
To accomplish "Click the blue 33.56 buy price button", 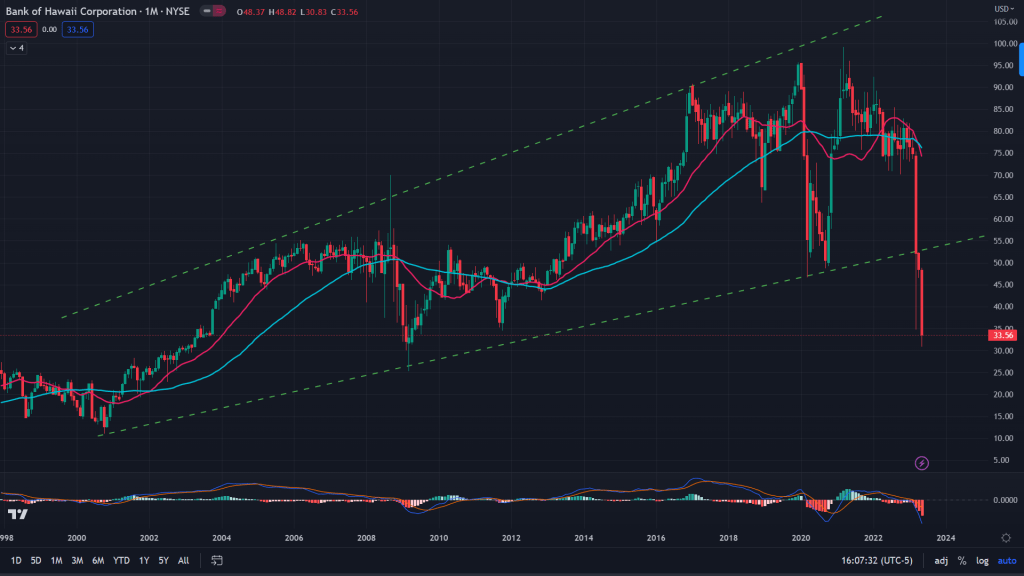I will 77,30.
